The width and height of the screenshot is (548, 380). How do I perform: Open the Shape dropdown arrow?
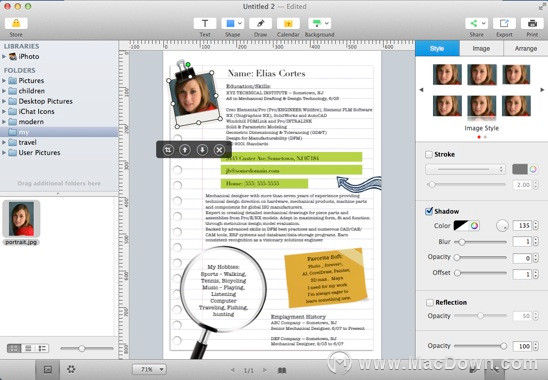[240, 23]
